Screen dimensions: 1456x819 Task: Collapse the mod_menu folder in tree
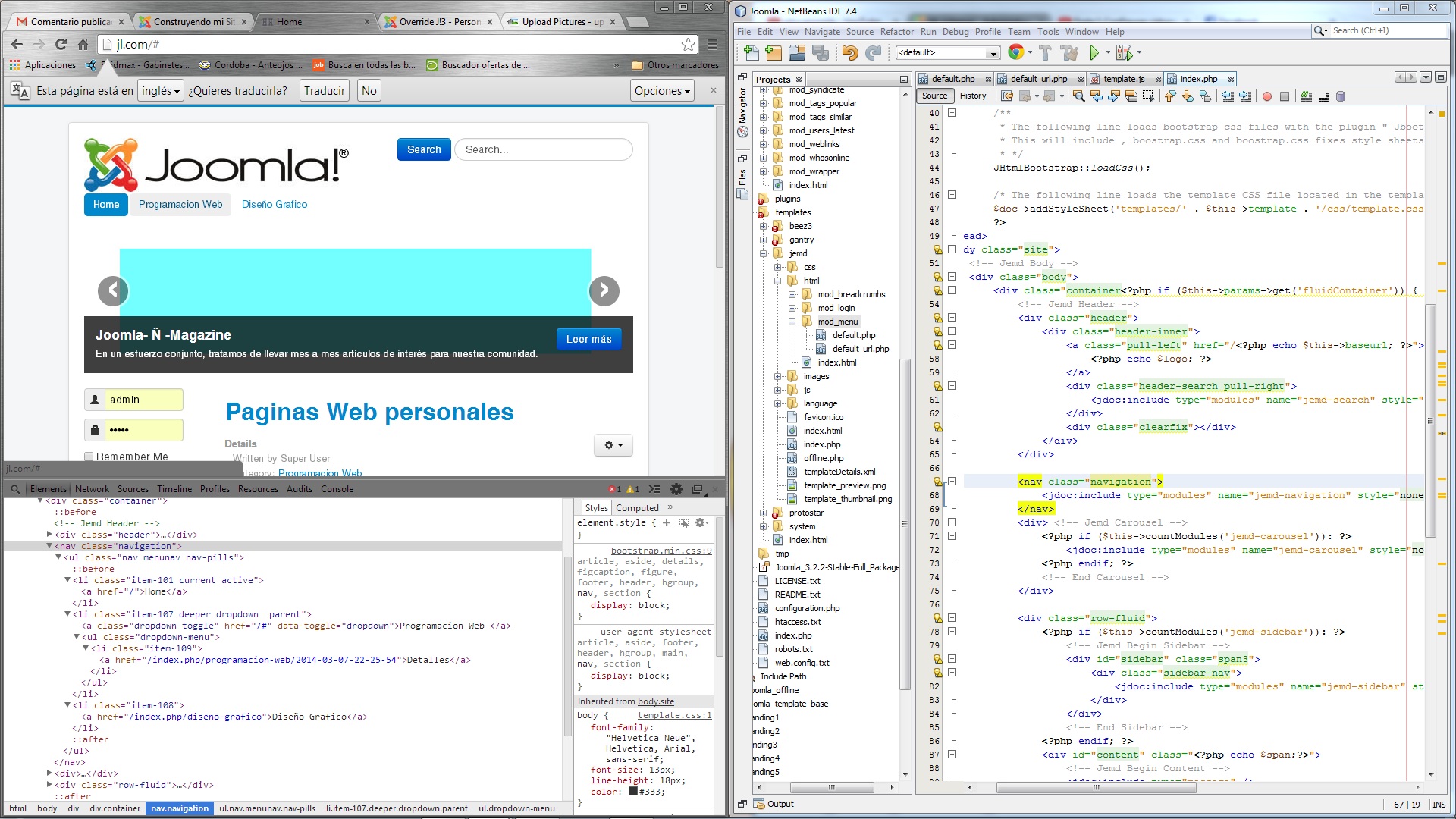pyautogui.click(x=792, y=322)
